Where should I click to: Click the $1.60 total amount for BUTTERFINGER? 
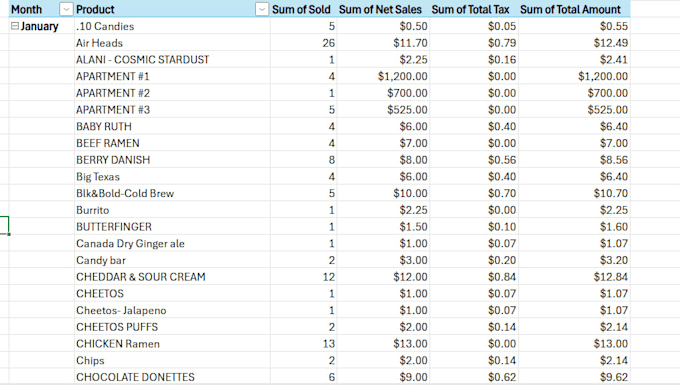[x=614, y=227]
